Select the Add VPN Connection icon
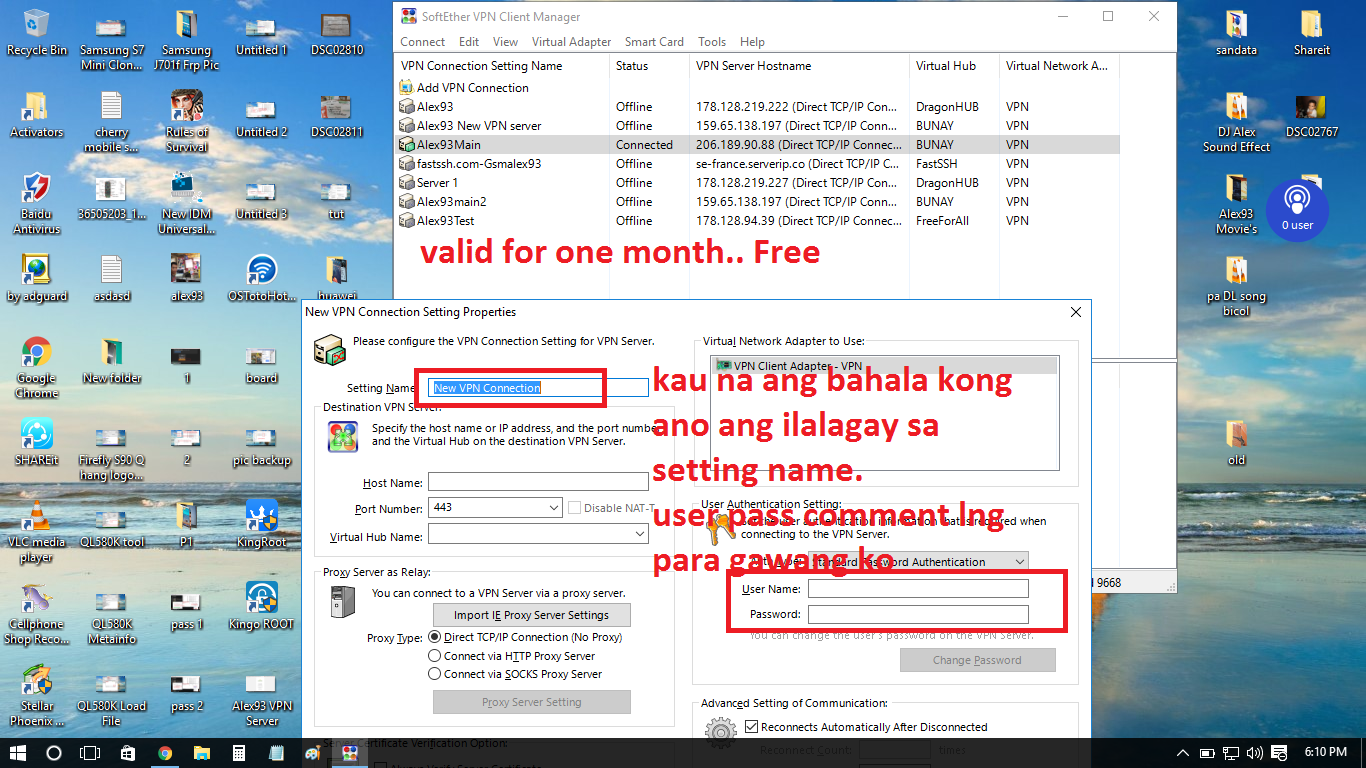The image size is (1366, 768). coord(407,88)
